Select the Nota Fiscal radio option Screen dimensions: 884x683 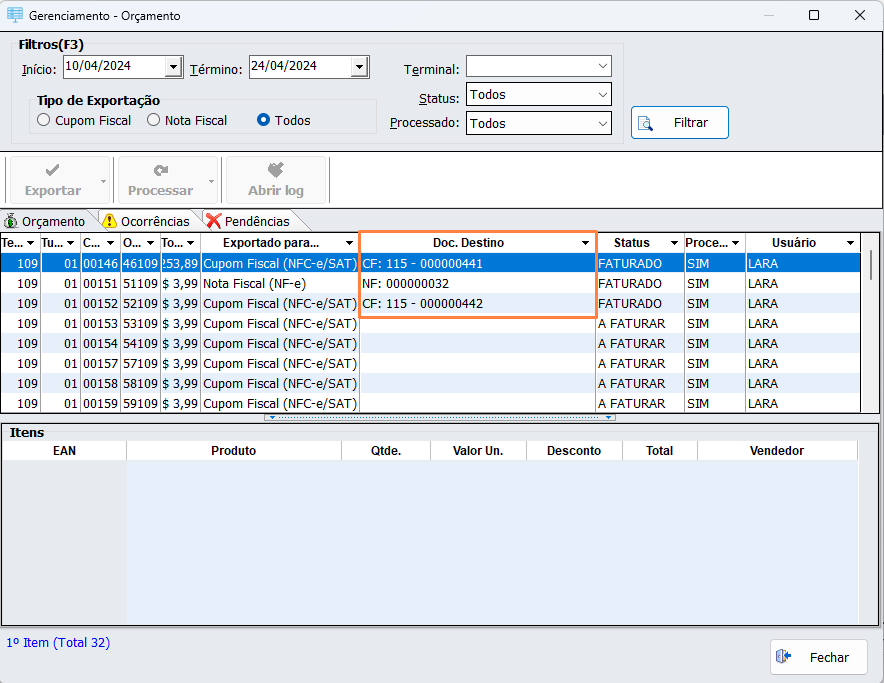(154, 120)
